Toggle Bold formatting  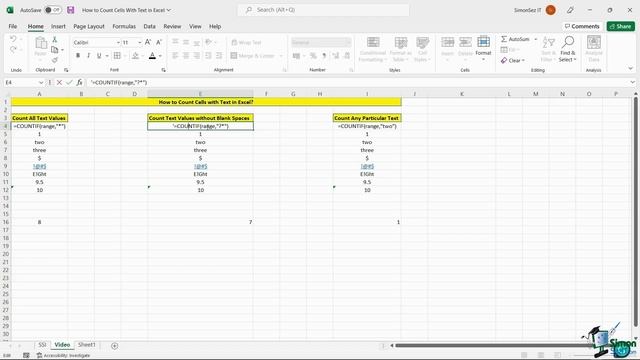[x=78, y=56]
